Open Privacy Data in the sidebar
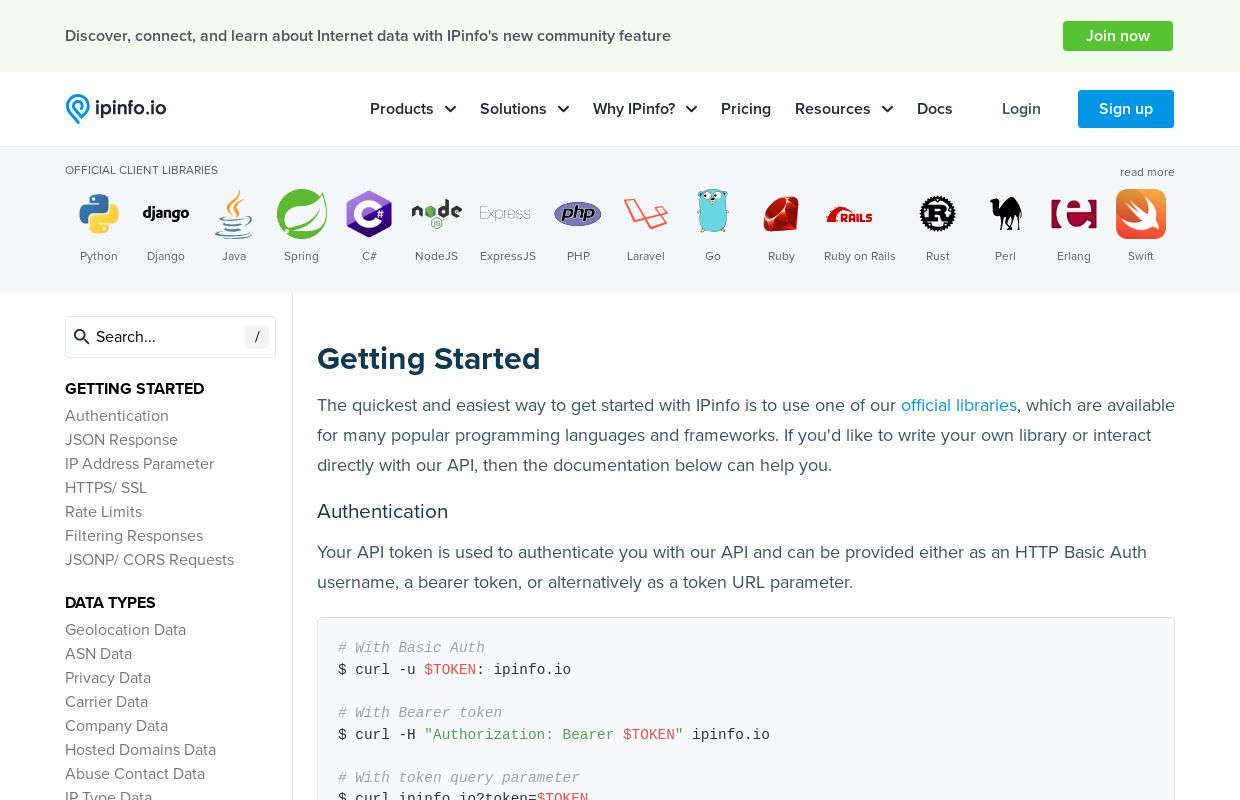Screen dimensions: 1240x800 (108, 678)
